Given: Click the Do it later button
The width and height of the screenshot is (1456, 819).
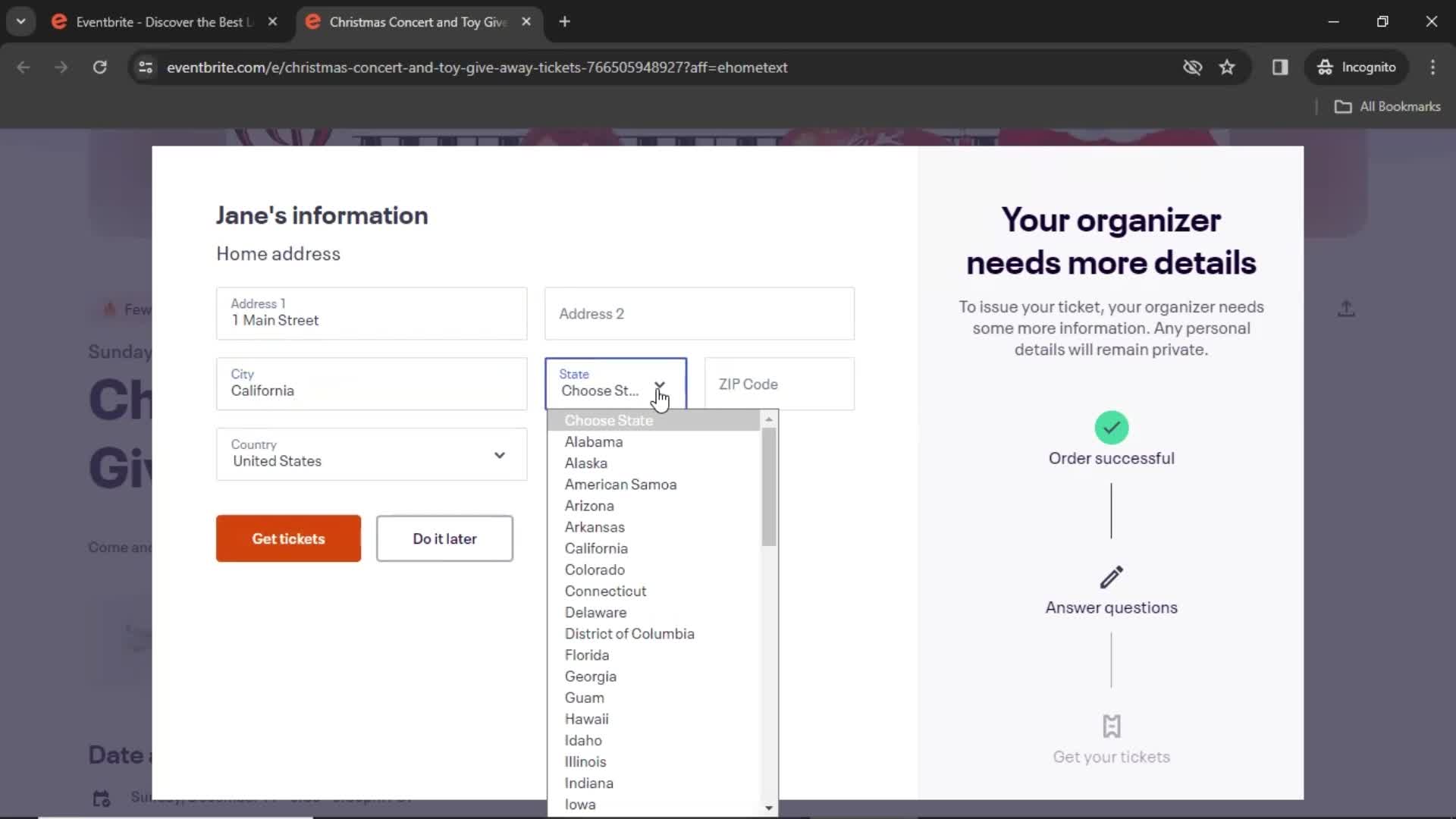Looking at the screenshot, I should coord(445,538).
